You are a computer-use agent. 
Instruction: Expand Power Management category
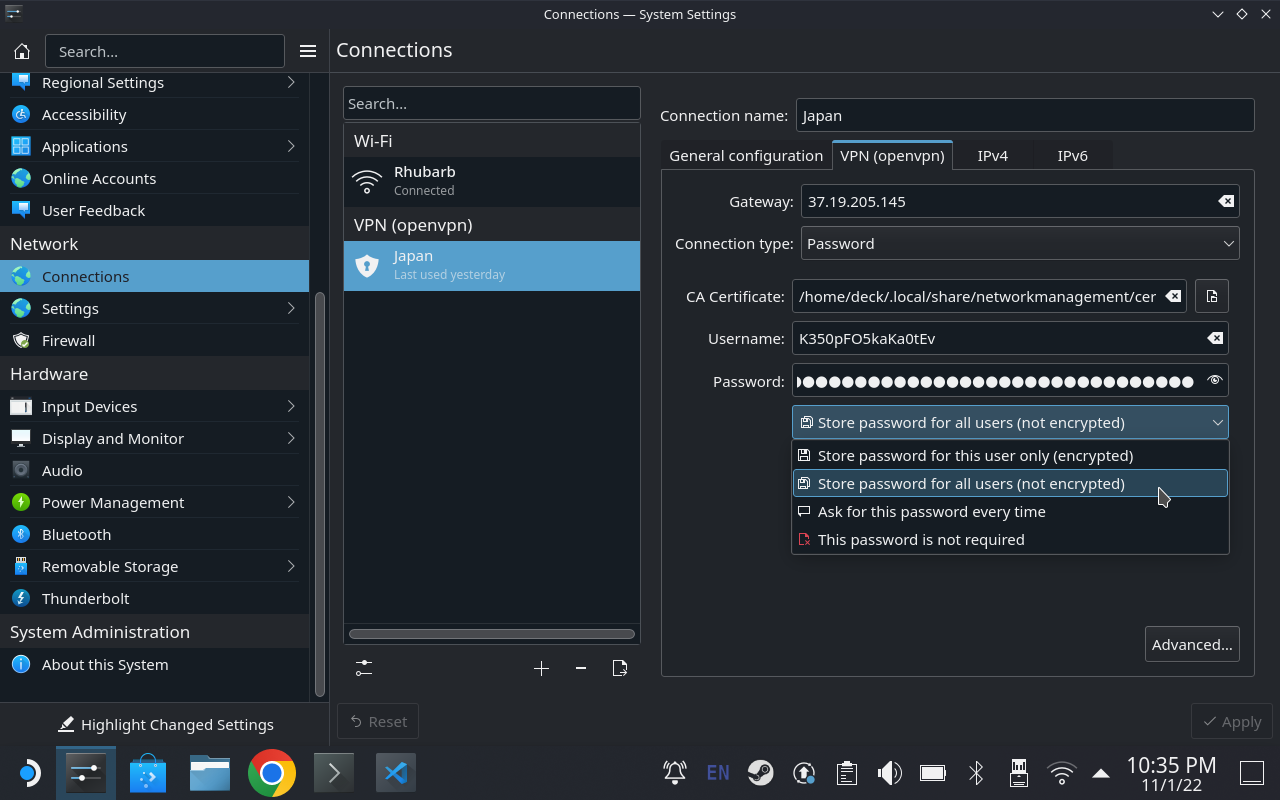click(291, 502)
